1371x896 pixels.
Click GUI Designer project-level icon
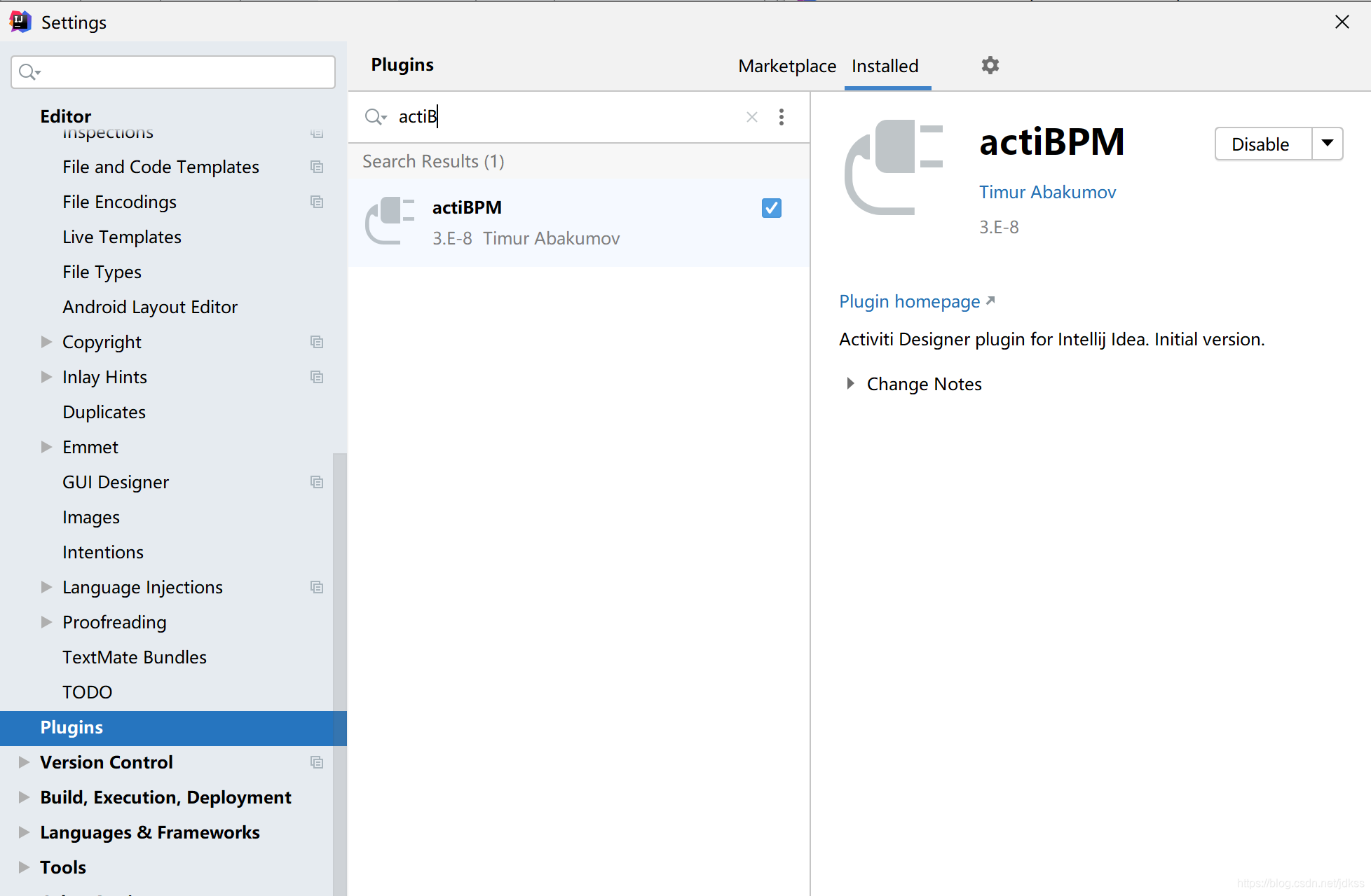click(317, 482)
